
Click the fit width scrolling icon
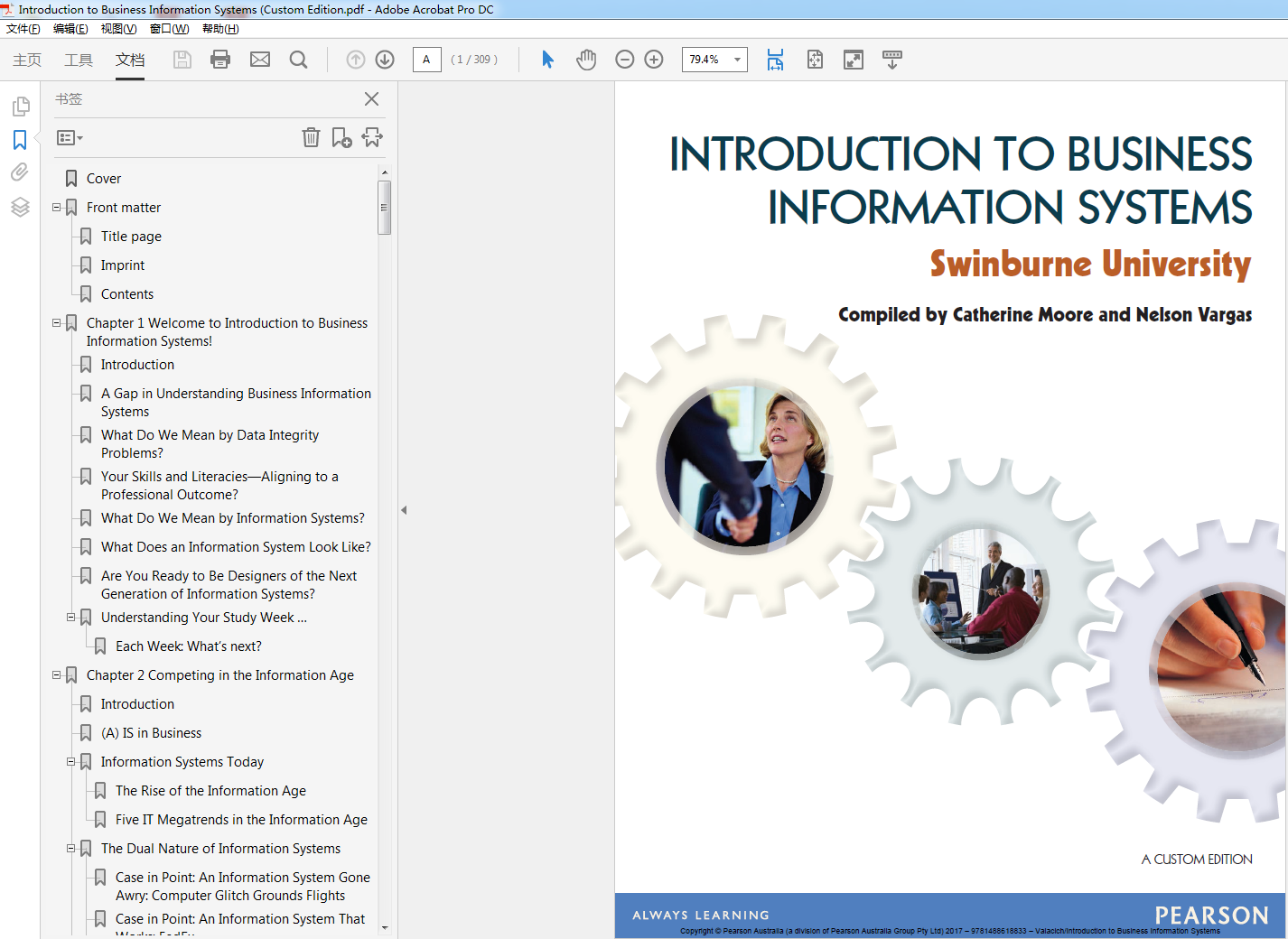pyautogui.click(x=775, y=60)
